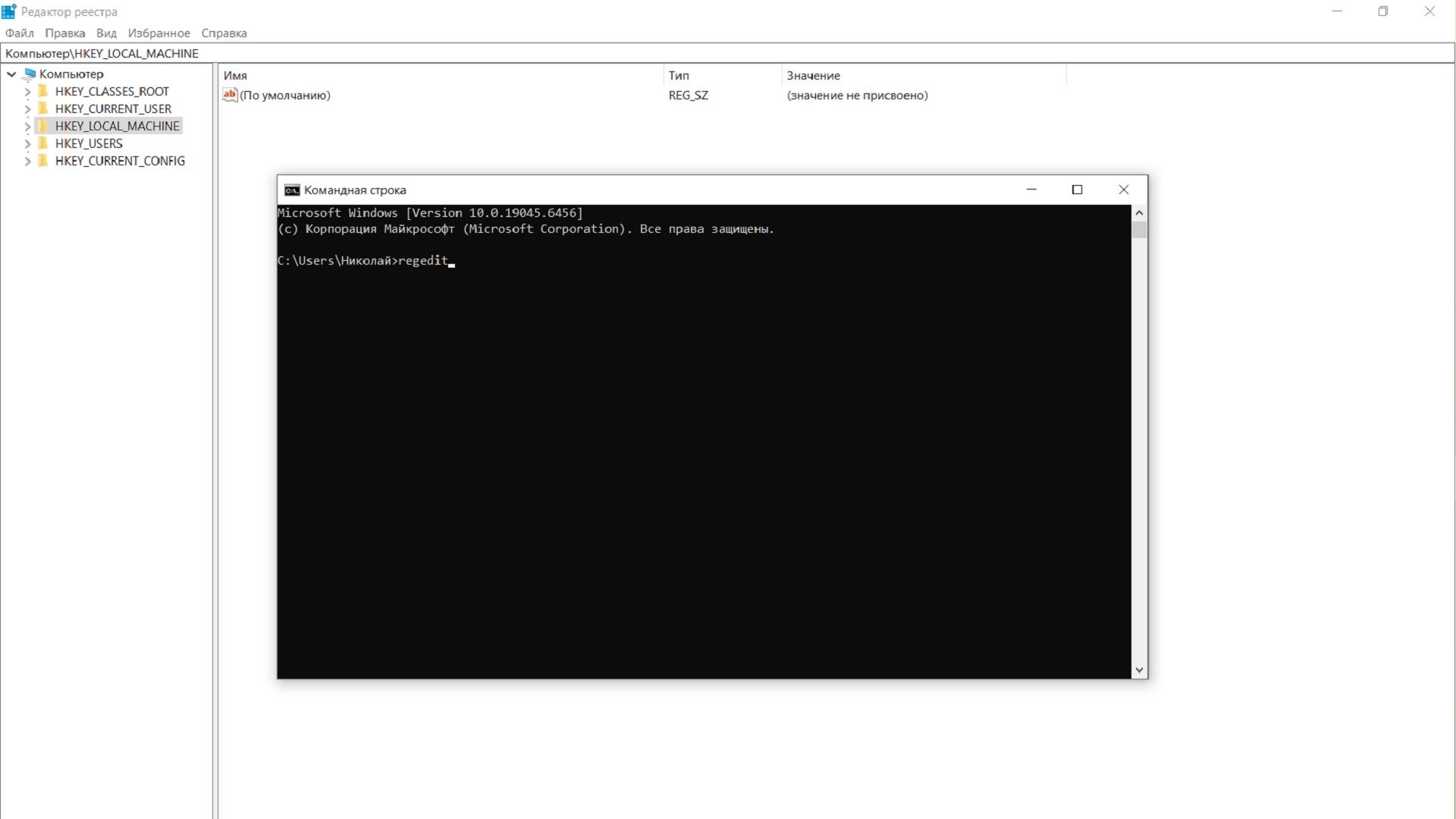The width and height of the screenshot is (1456, 819).
Task: Click the default string value ab icon
Action: point(230,95)
